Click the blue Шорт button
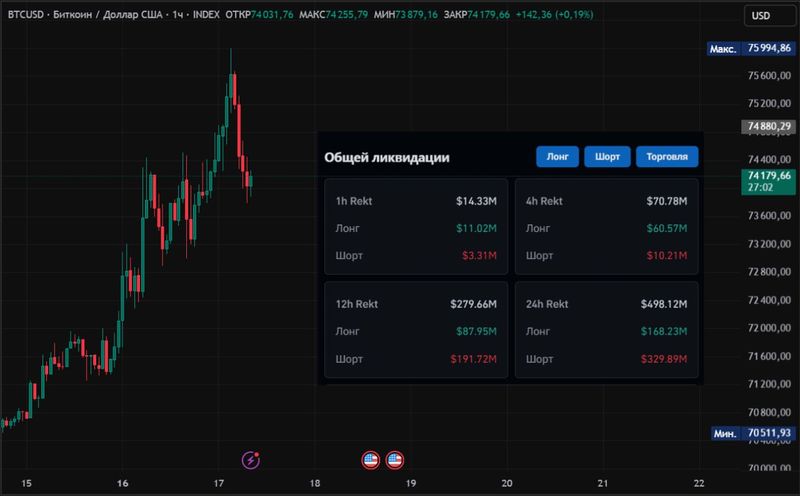The width and height of the screenshot is (800, 496). coord(607,157)
